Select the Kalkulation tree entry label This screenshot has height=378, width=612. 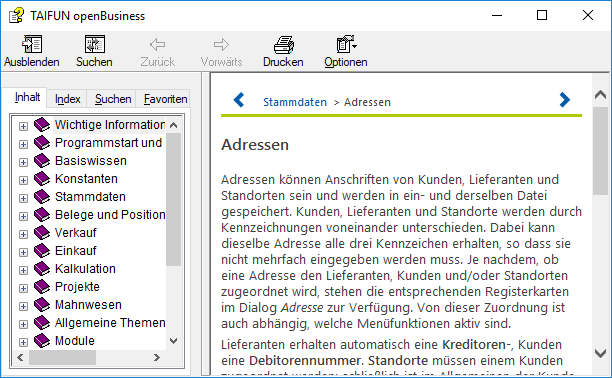pyautogui.click(x=85, y=269)
